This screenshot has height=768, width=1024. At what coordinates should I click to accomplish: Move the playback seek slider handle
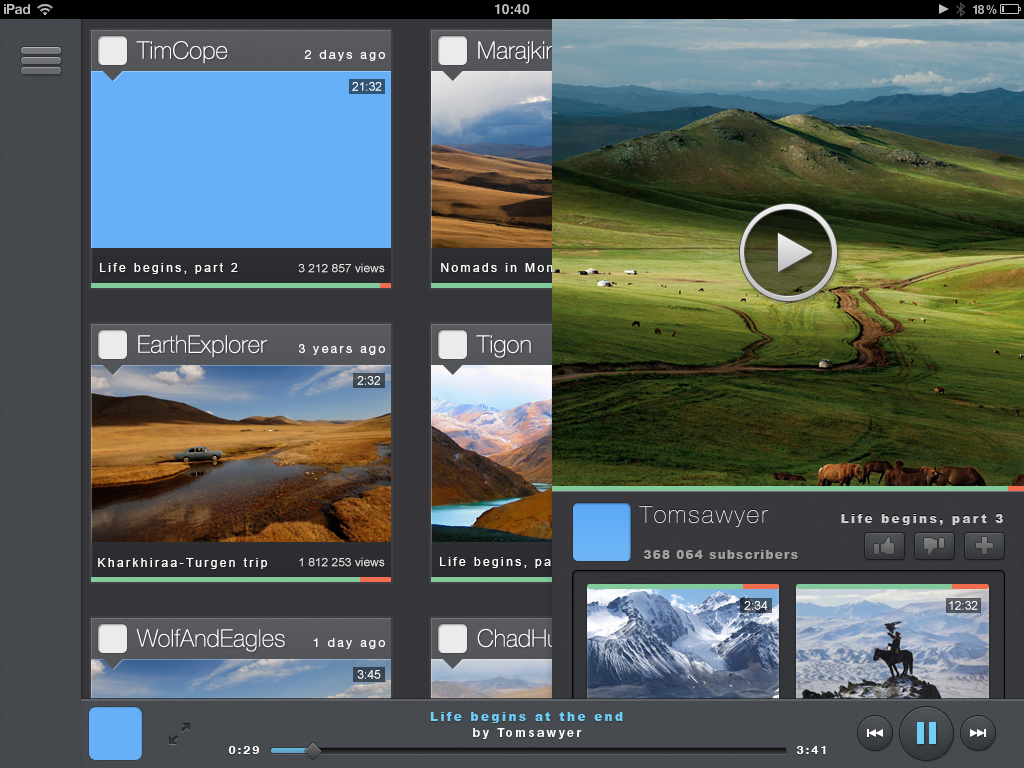pos(313,750)
